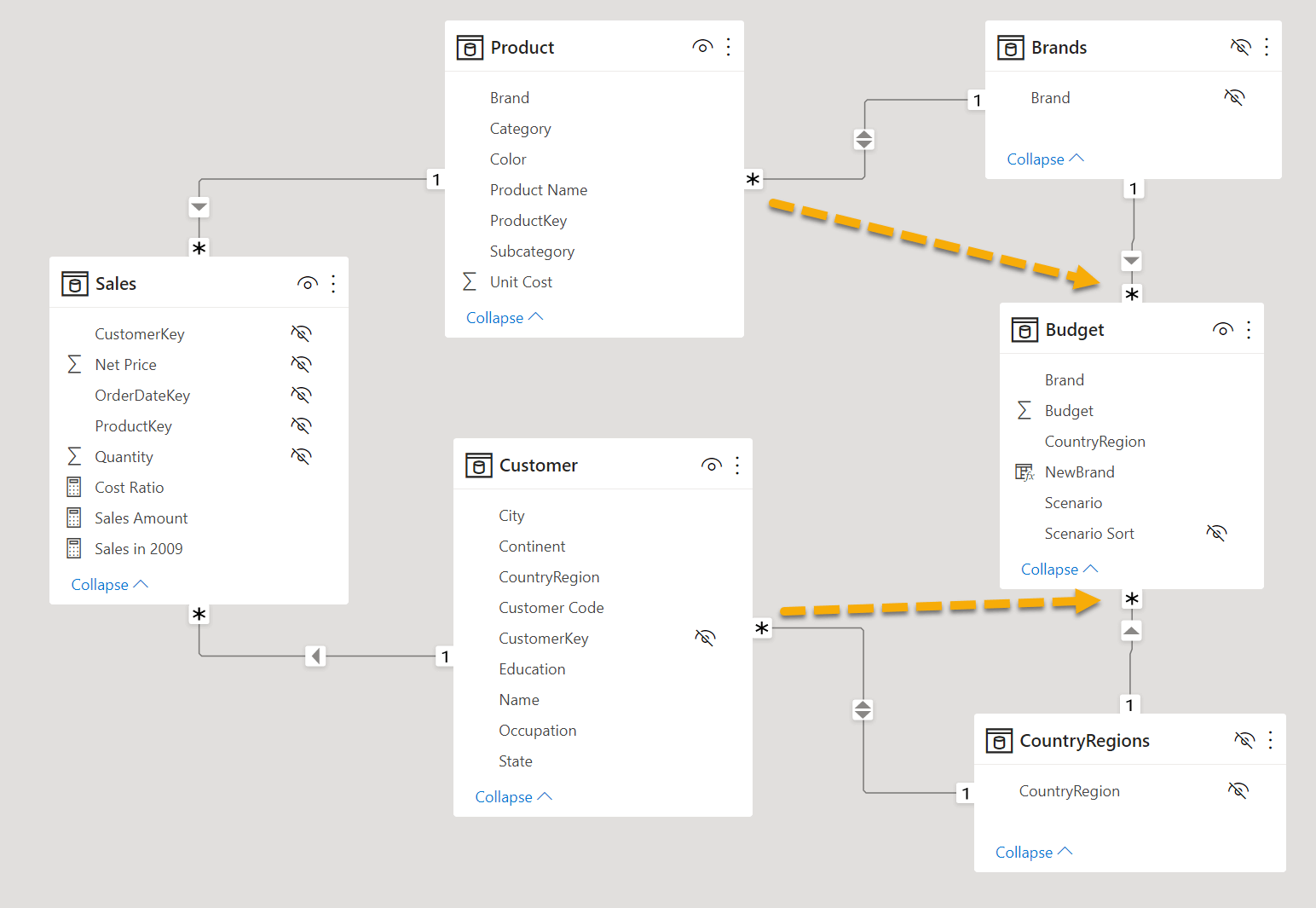Collapse the Product table
Image resolution: width=1316 pixels, height=908 pixels.
(x=505, y=317)
